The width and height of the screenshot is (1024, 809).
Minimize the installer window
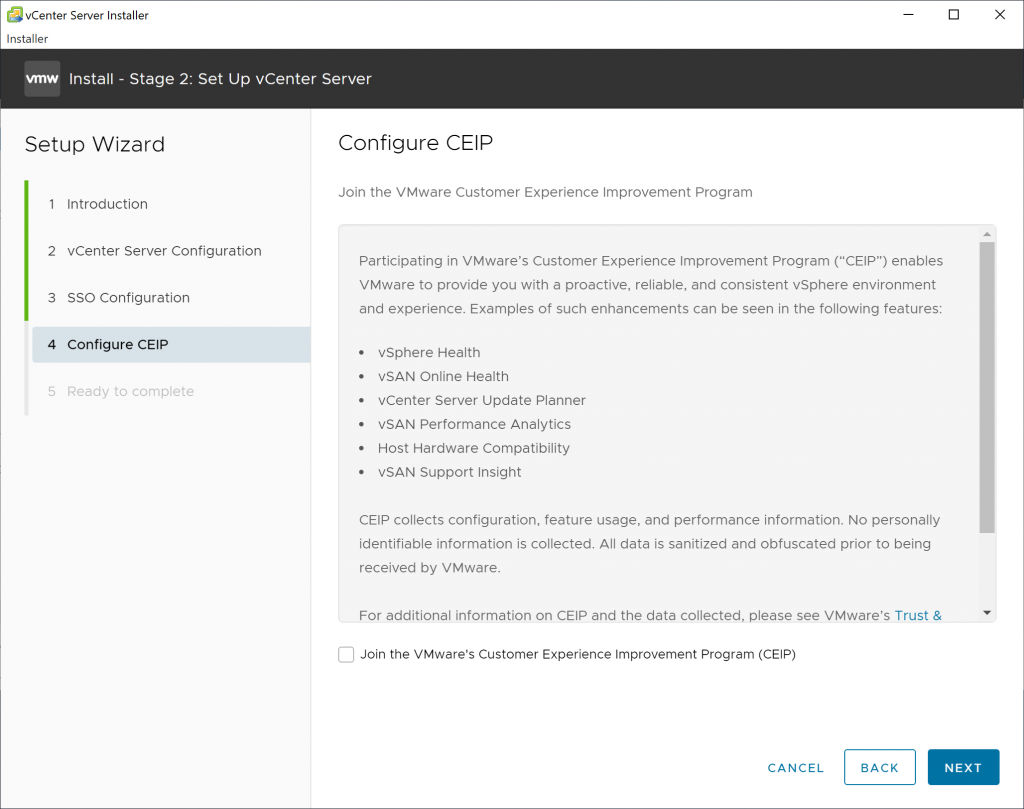(908, 14)
